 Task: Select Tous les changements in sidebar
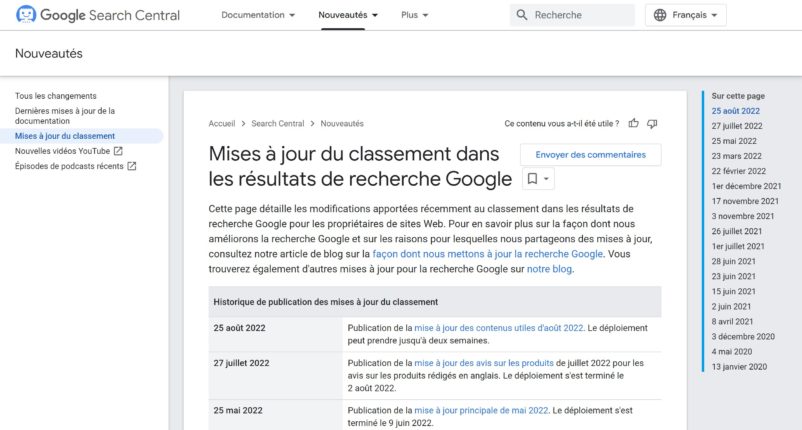tap(56, 96)
